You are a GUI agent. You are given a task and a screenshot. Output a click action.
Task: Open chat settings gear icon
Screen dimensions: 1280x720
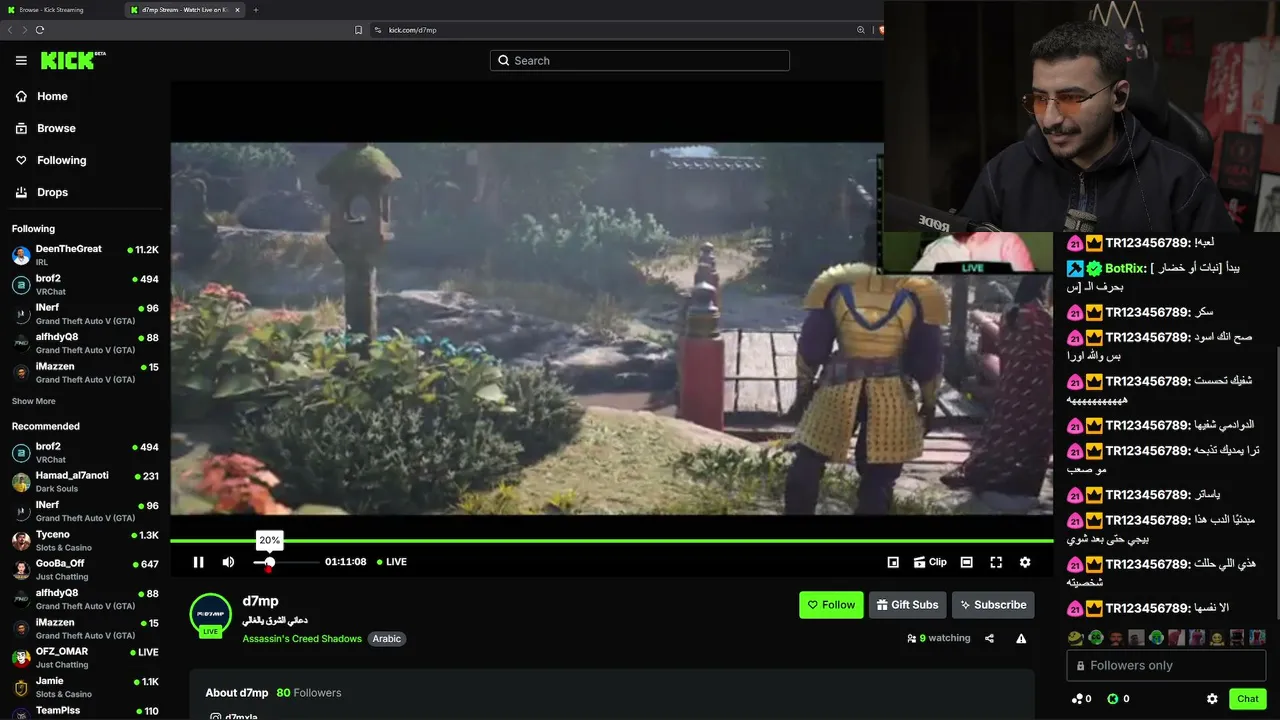1212,699
